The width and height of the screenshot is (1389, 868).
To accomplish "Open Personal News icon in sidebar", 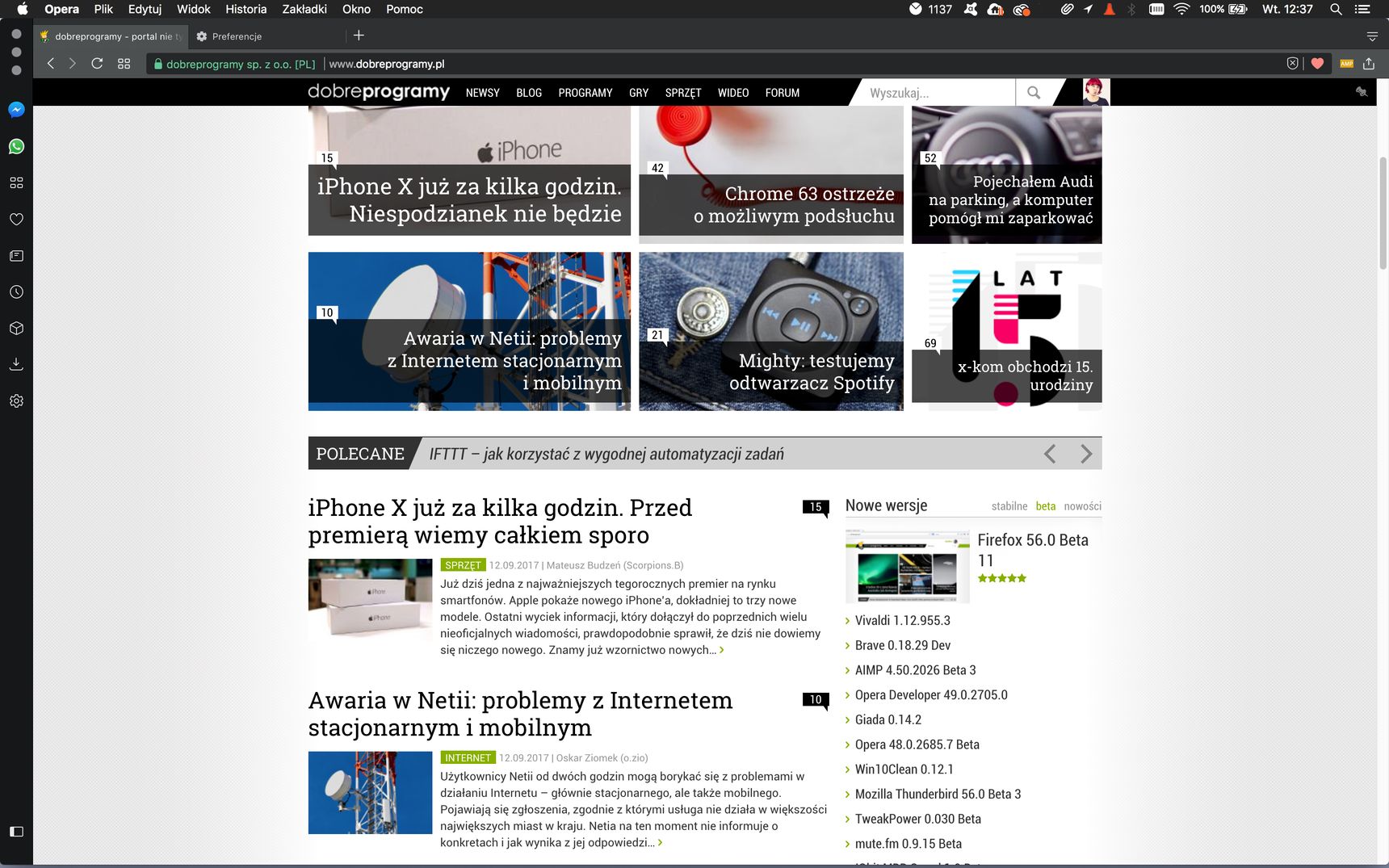I will [x=16, y=255].
